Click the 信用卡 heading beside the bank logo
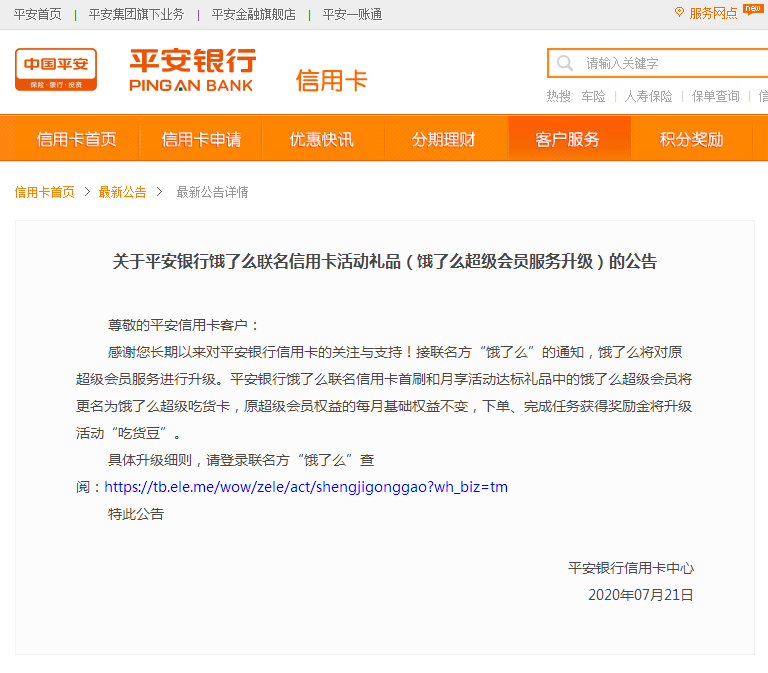Screen dimensions: 768x673 tap(332, 81)
